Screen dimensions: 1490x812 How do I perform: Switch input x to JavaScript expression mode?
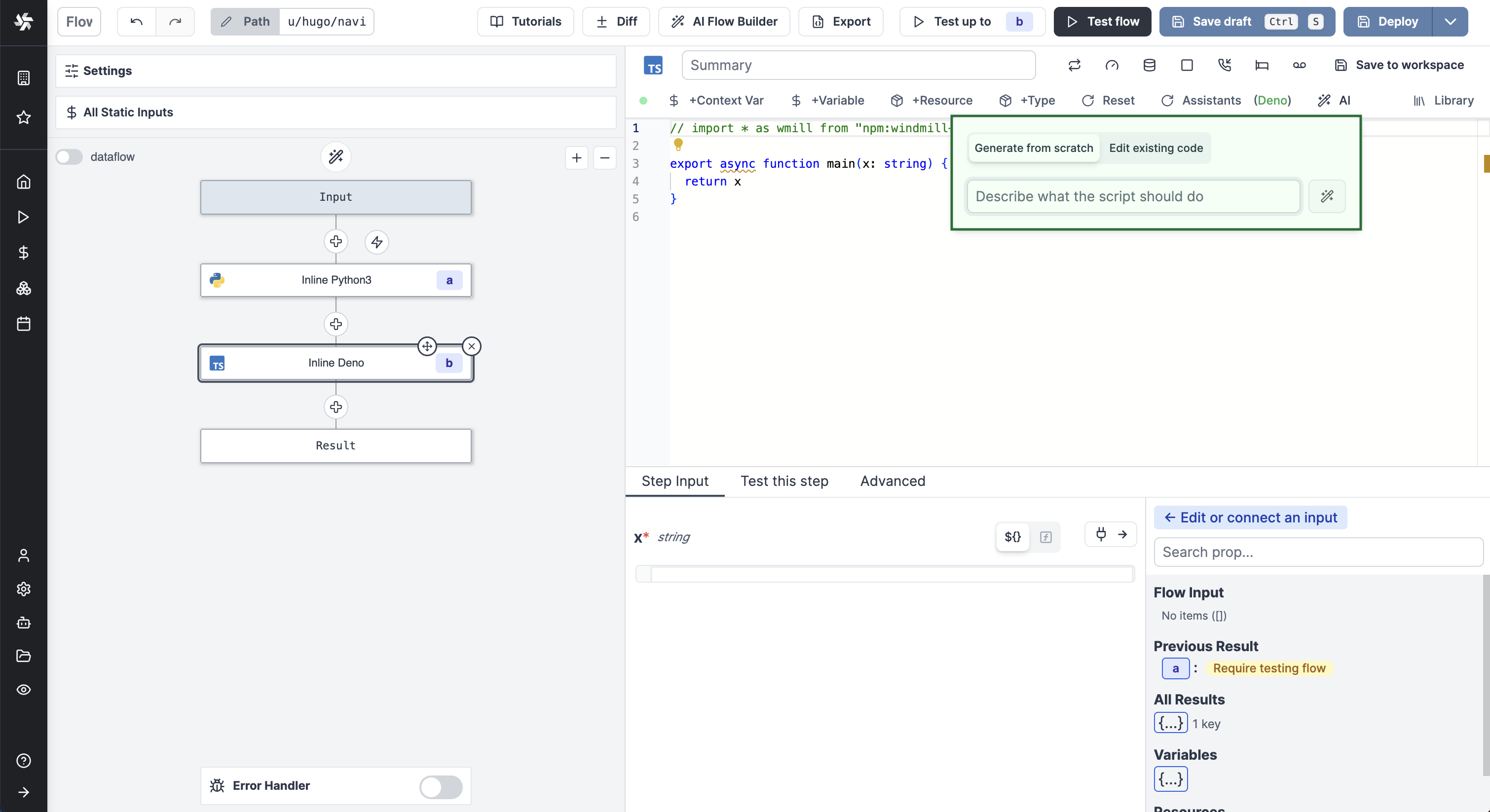(x=1045, y=537)
